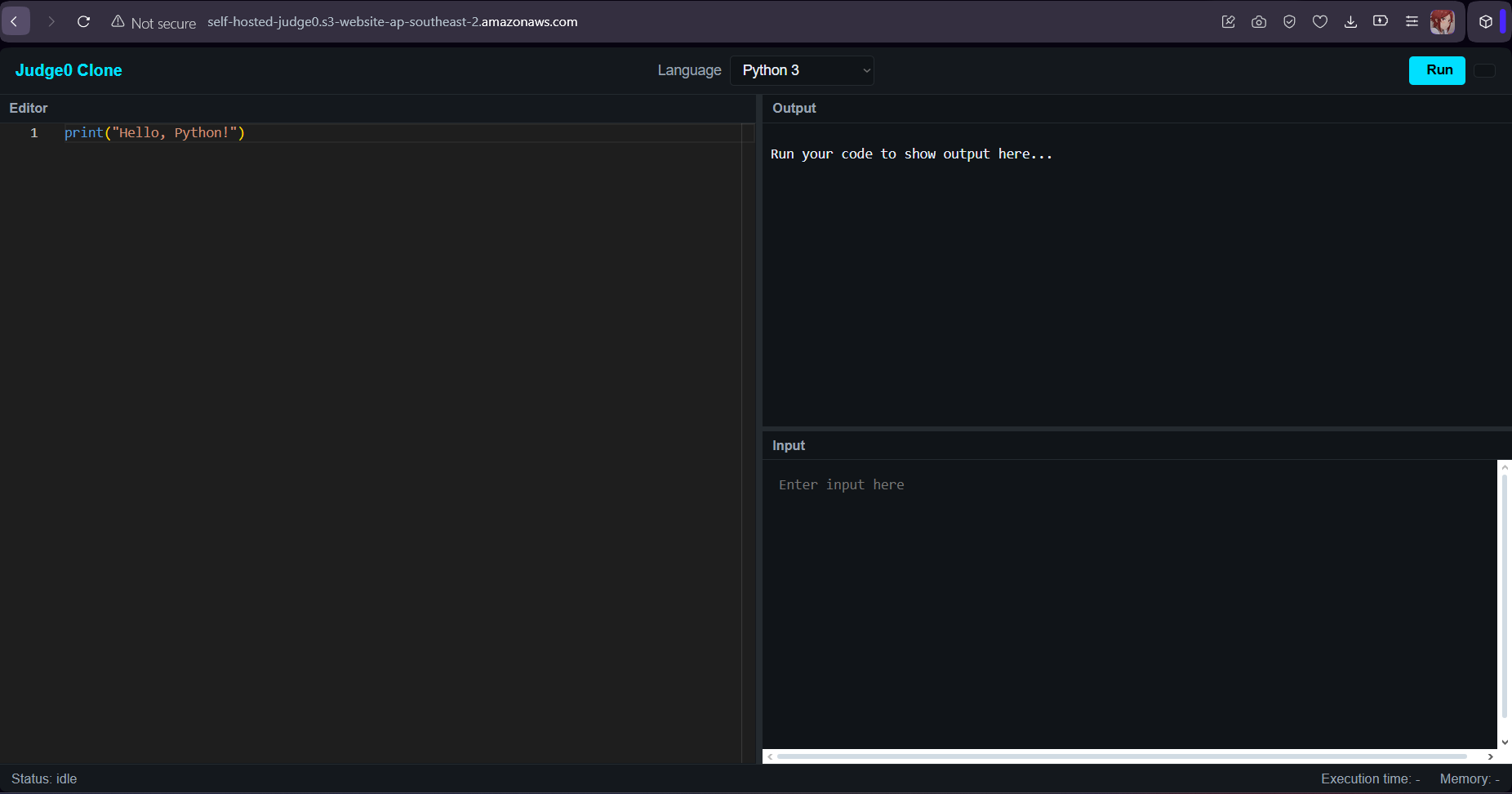
Task: Click the Not secure warning icon
Action: [118, 21]
